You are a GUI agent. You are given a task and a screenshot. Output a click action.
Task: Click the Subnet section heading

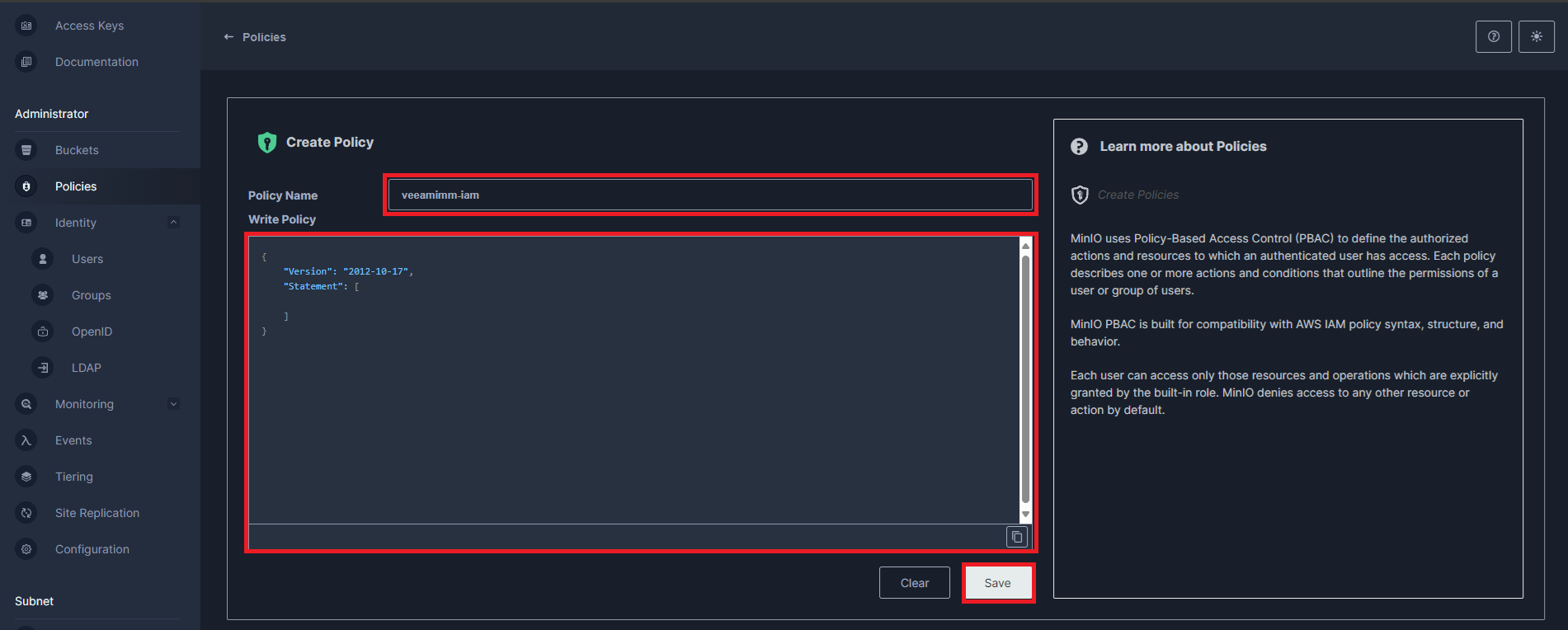[34, 601]
